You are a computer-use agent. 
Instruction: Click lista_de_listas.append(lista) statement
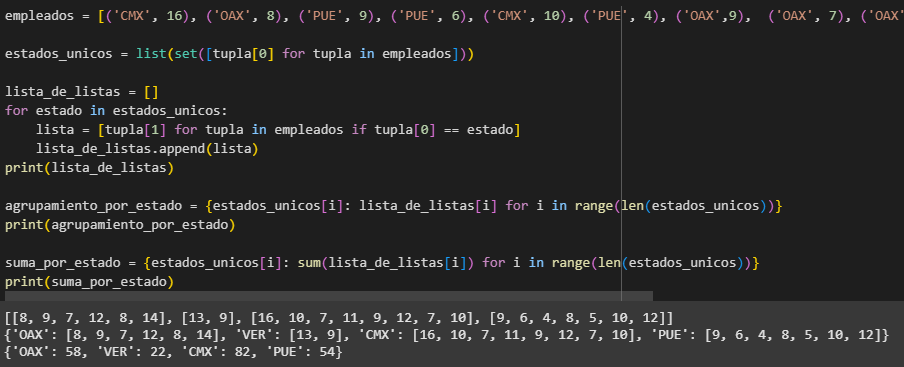[147, 149]
